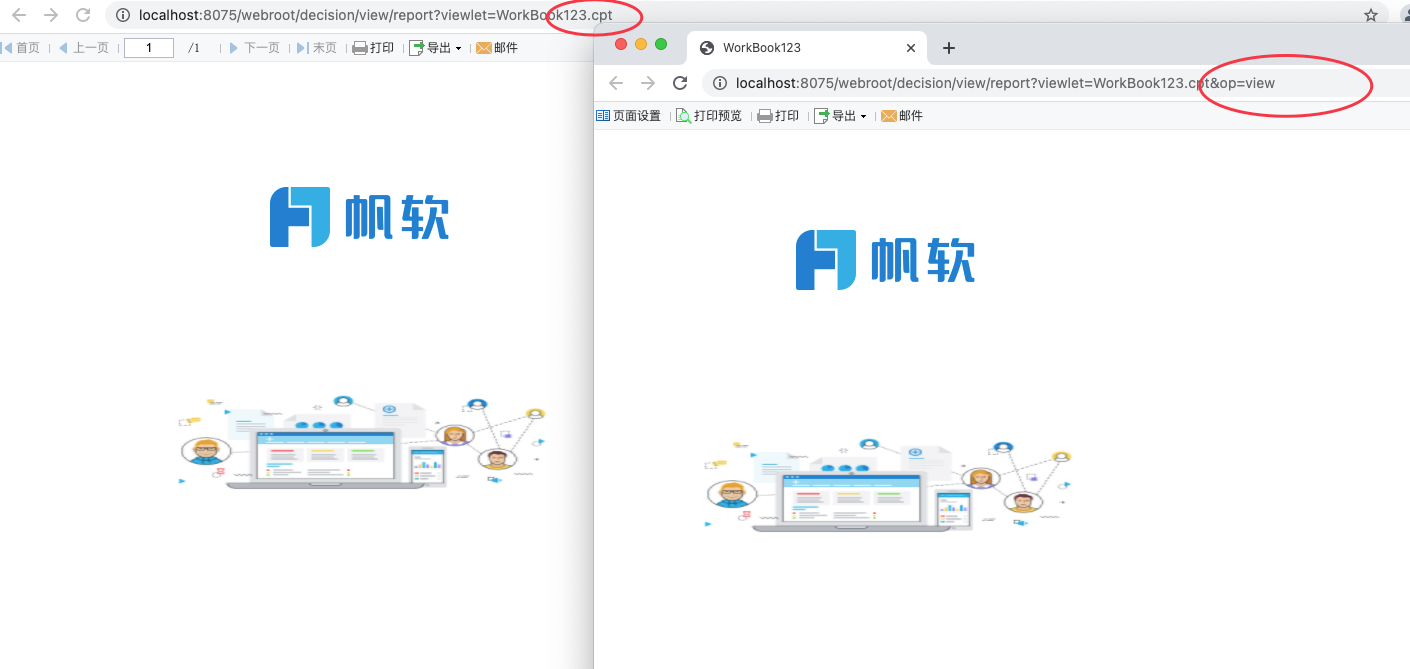Click the 帆软 logo in the front window report
The width and height of the screenshot is (1410, 669).
[885, 260]
